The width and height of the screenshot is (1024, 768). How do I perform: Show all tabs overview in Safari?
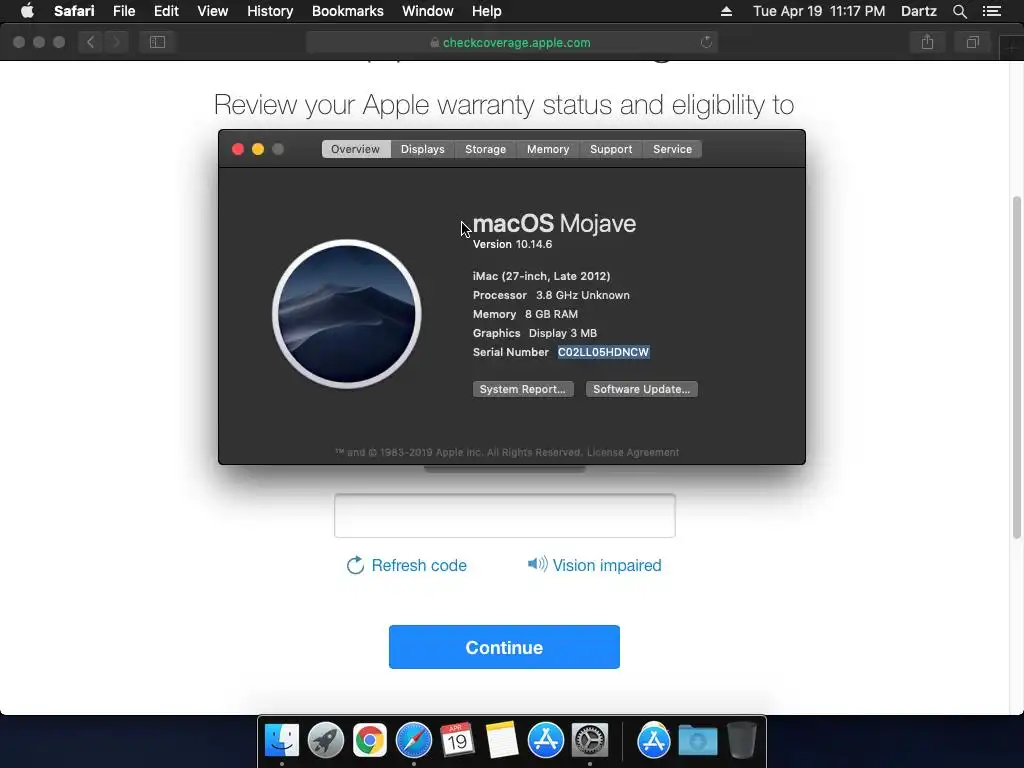[x=972, y=42]
